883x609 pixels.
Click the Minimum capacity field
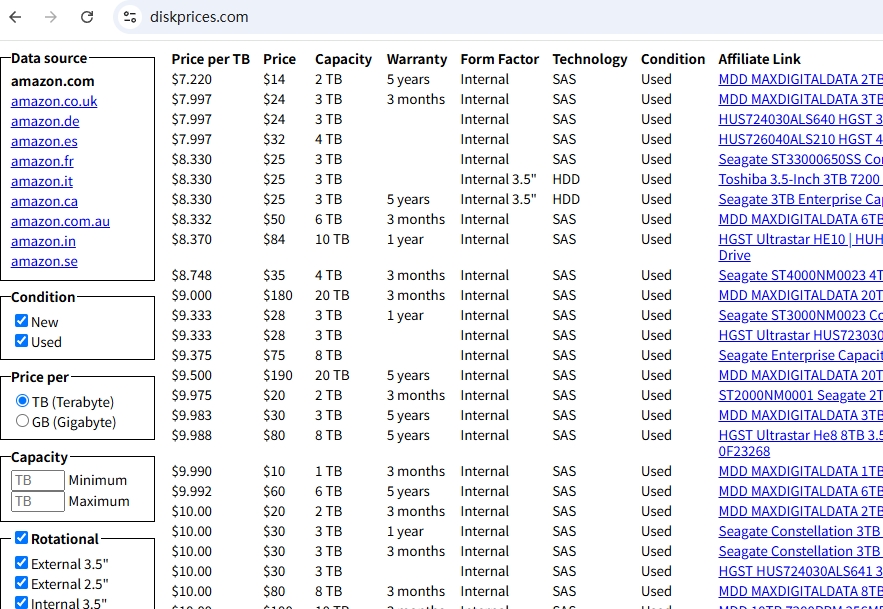38,481
